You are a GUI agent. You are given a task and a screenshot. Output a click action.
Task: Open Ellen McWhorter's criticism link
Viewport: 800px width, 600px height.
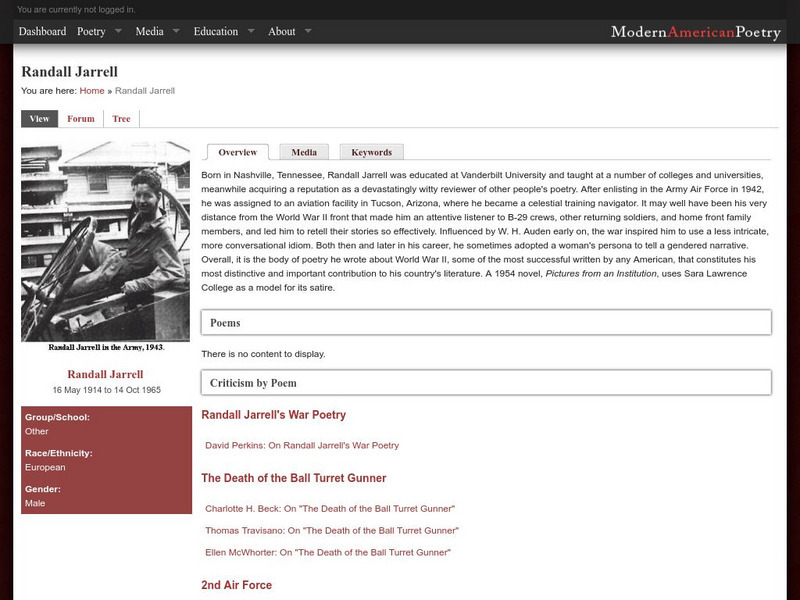[x=326, y=552]
